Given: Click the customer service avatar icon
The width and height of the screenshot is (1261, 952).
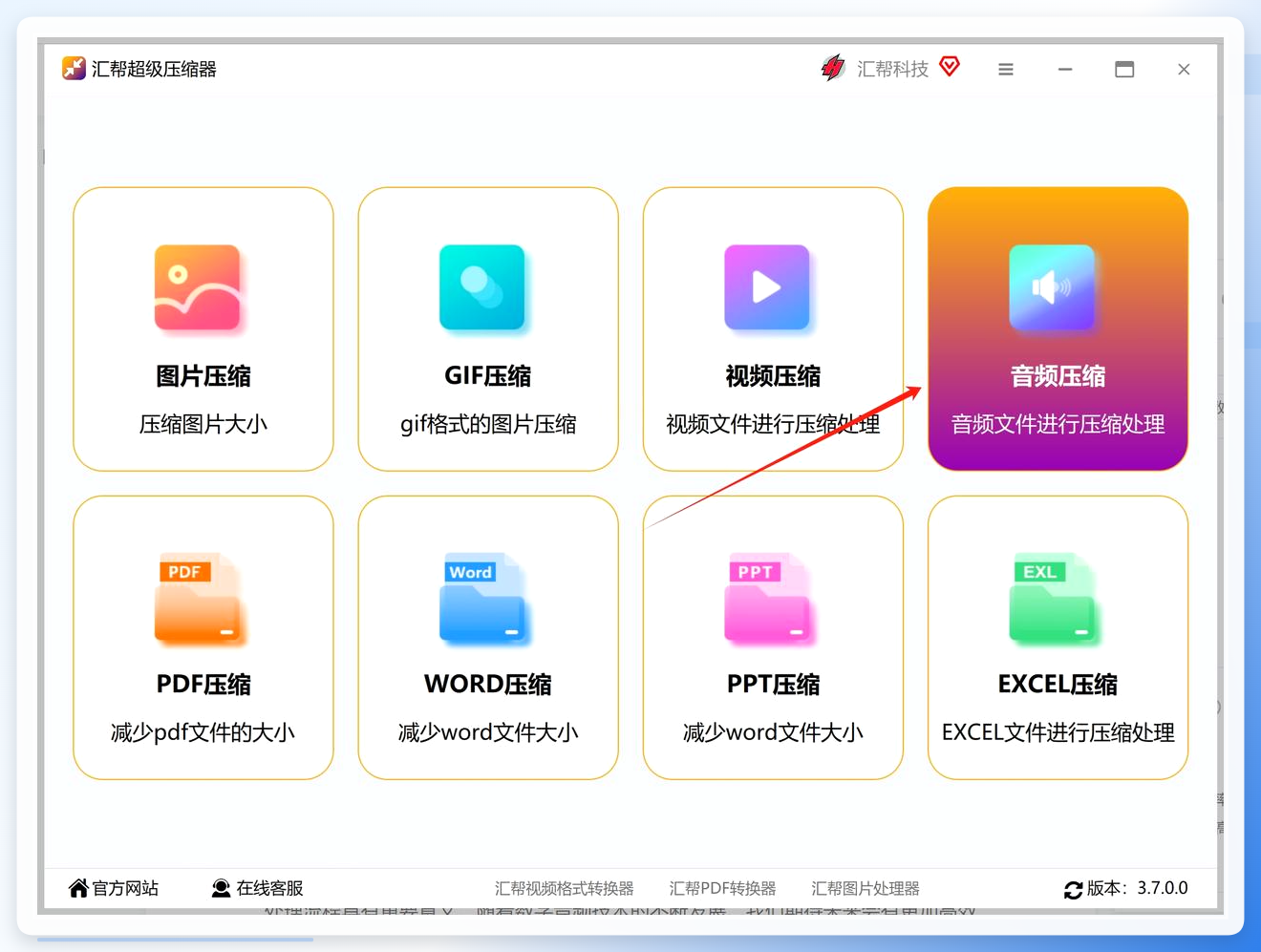Looking at the screenshot, I should [x=221, y=888].
